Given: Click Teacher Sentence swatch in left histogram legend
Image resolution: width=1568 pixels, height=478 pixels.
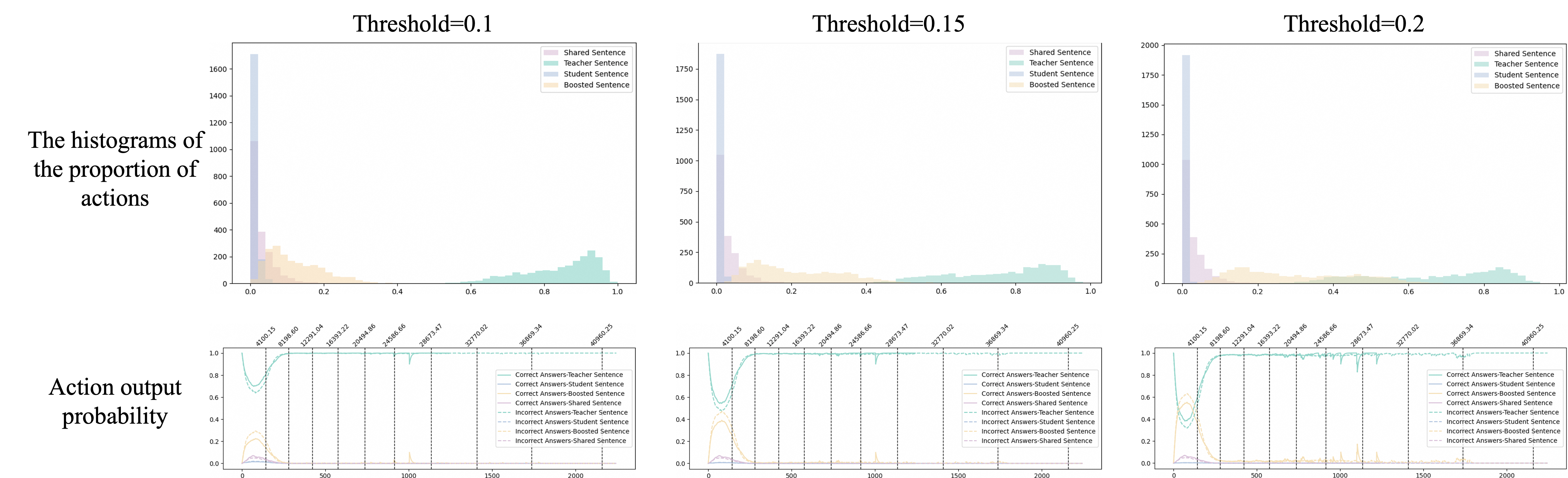Looking at the screenshot, I should (550, 63).
